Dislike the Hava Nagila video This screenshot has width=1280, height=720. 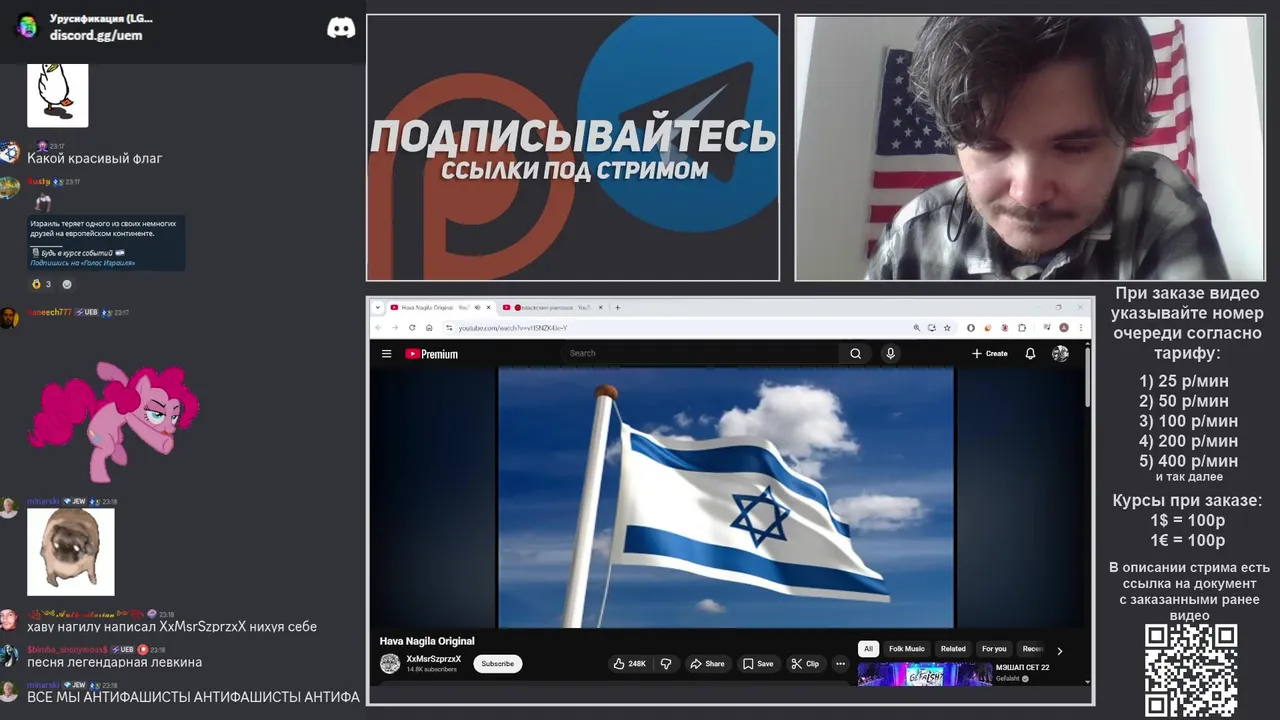(x=665, y=663)
